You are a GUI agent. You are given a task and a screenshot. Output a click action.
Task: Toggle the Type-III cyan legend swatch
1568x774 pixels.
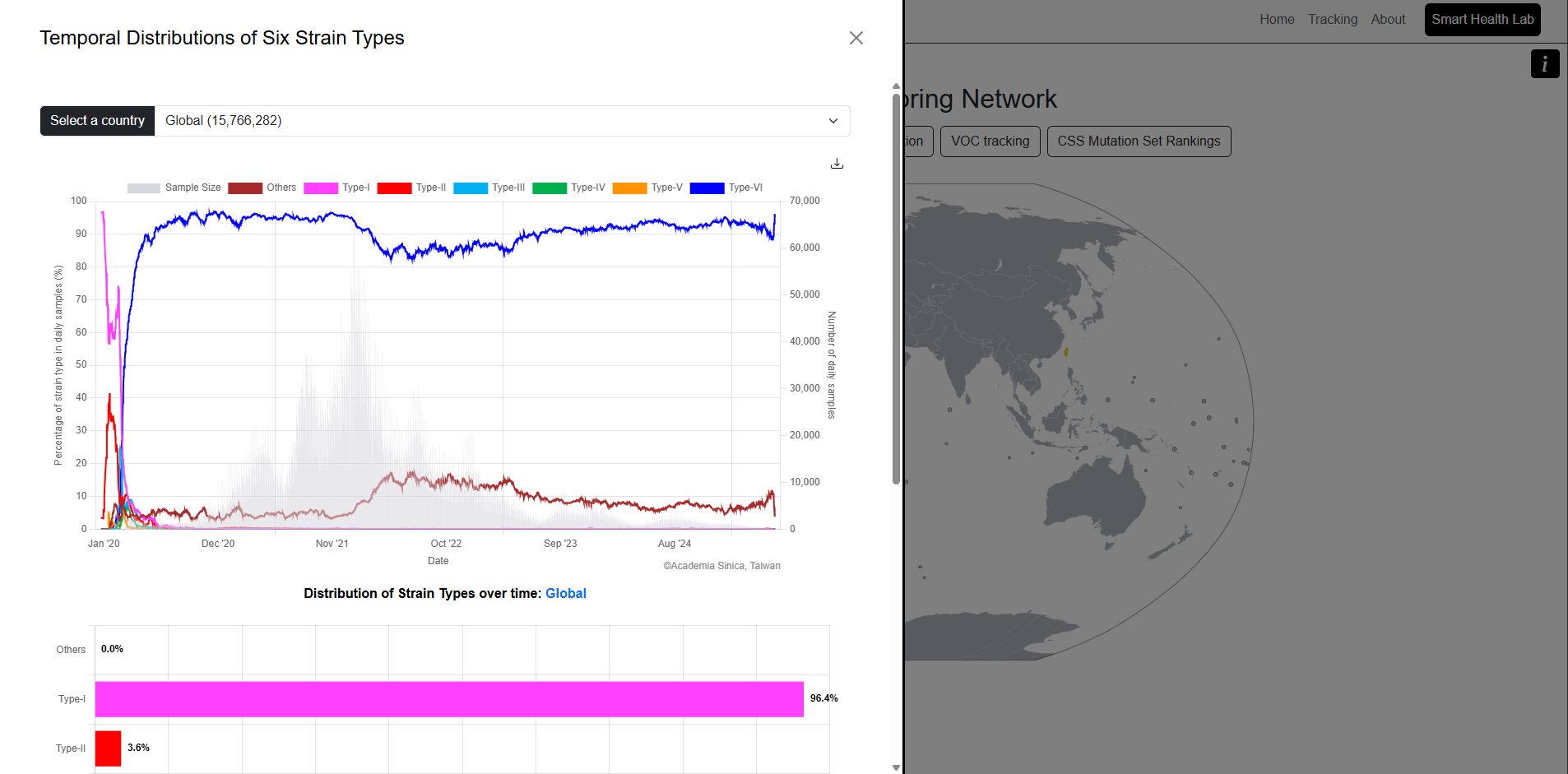click(471, 188)
